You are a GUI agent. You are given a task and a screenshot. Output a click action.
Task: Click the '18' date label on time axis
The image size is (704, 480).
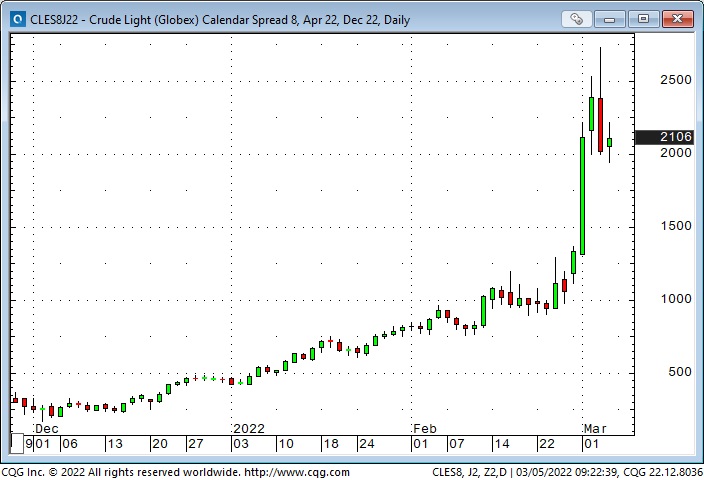click(x=330, y=444)
